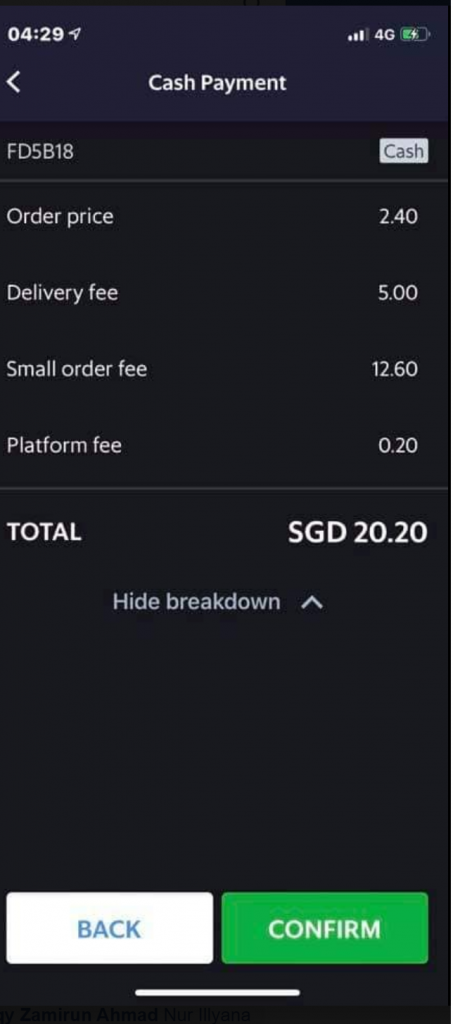Tap the Hide breakdown label
Viewport: 453px width, 1024px height.
pyautogui.click(x=196, y=601)
